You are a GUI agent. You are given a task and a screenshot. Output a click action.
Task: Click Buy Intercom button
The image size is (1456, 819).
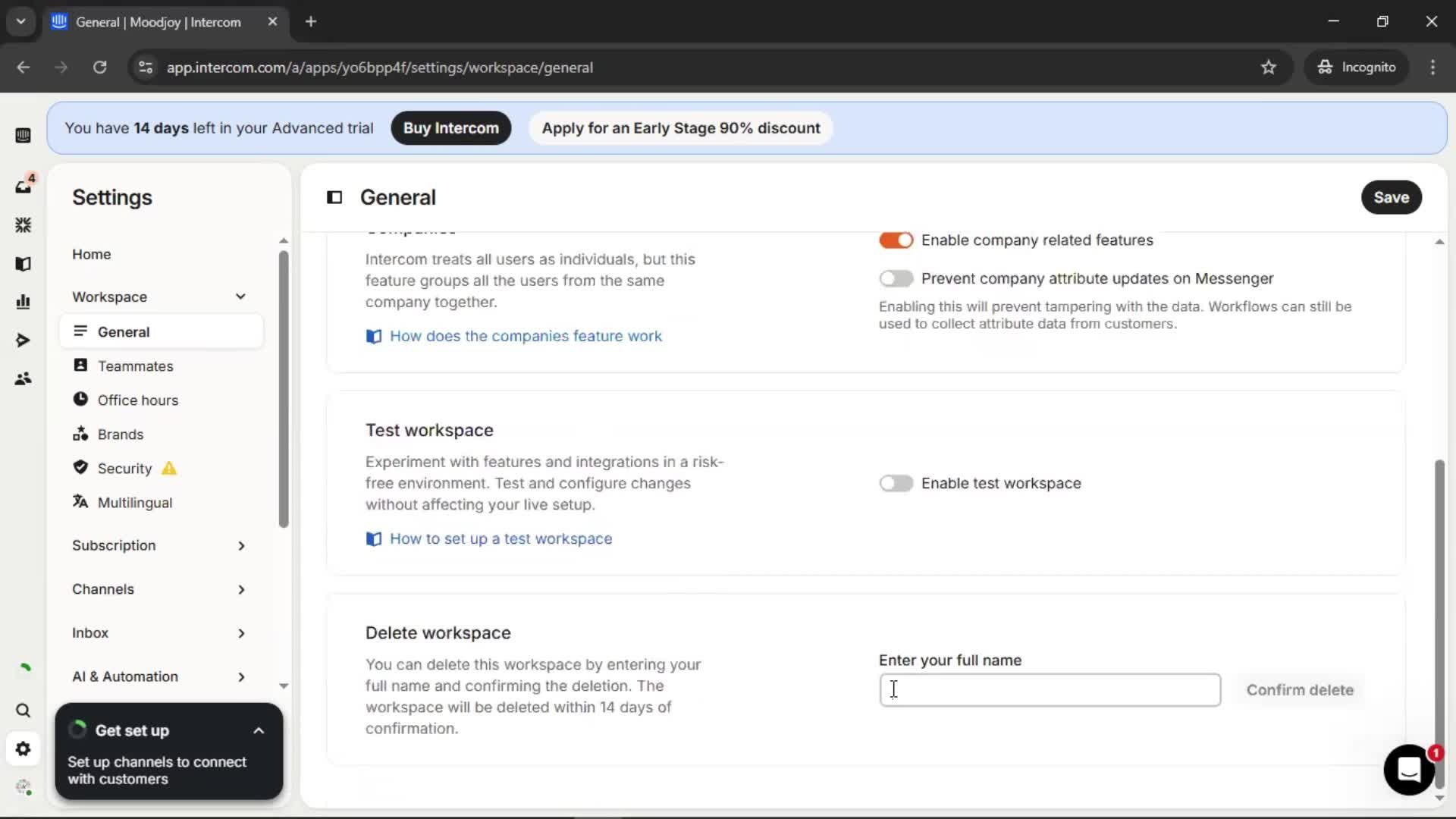[451, 128]
